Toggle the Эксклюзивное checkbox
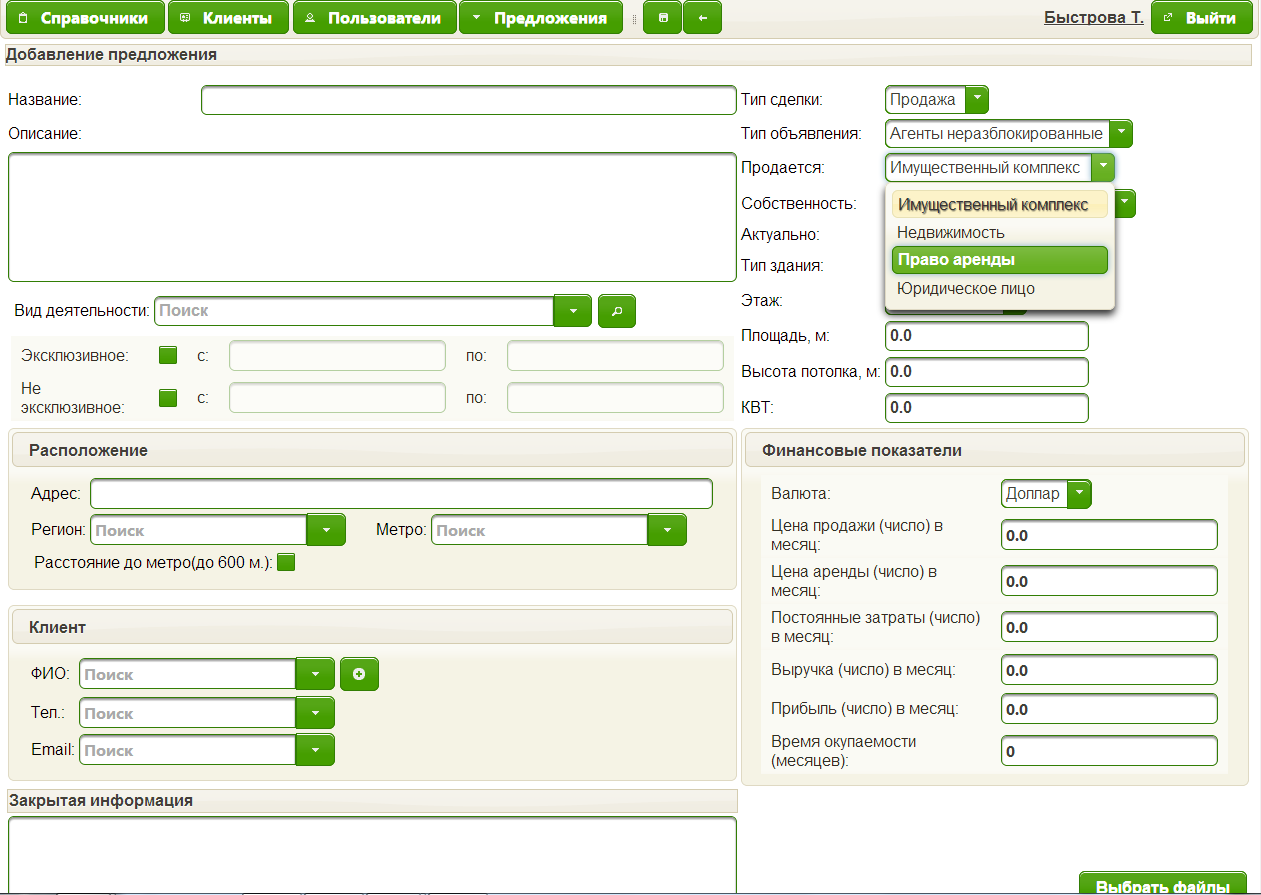Image resolution: width=1261 pixels, height=895 pixels. pyautogui.click(x=168, y=354)
